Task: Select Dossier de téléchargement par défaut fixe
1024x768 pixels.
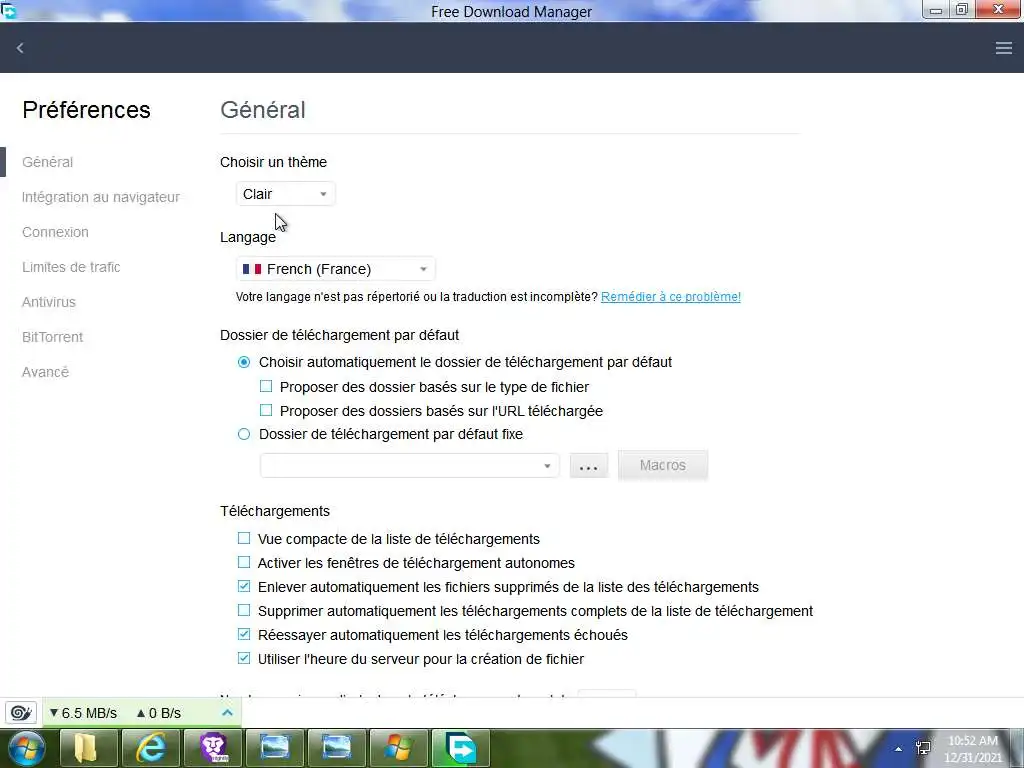Action: point(244,434)
